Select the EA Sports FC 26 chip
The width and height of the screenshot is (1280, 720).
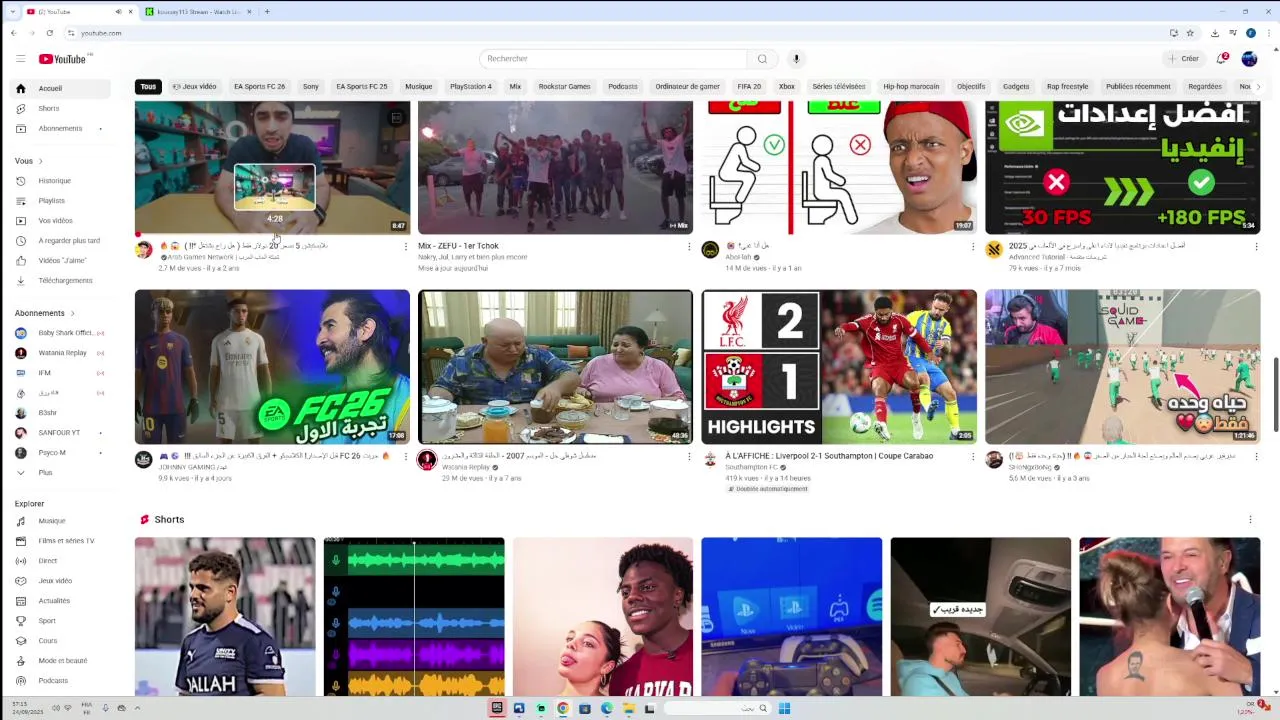259,87
